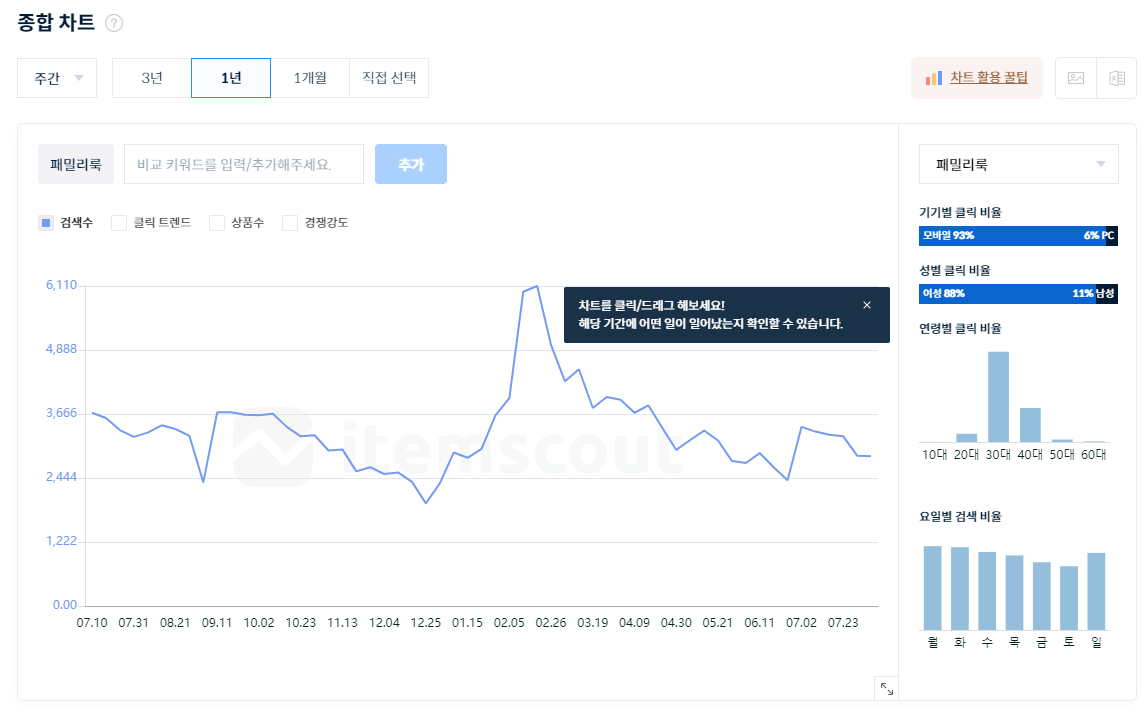Click the 목 weekday search bar

point(1014,593)
